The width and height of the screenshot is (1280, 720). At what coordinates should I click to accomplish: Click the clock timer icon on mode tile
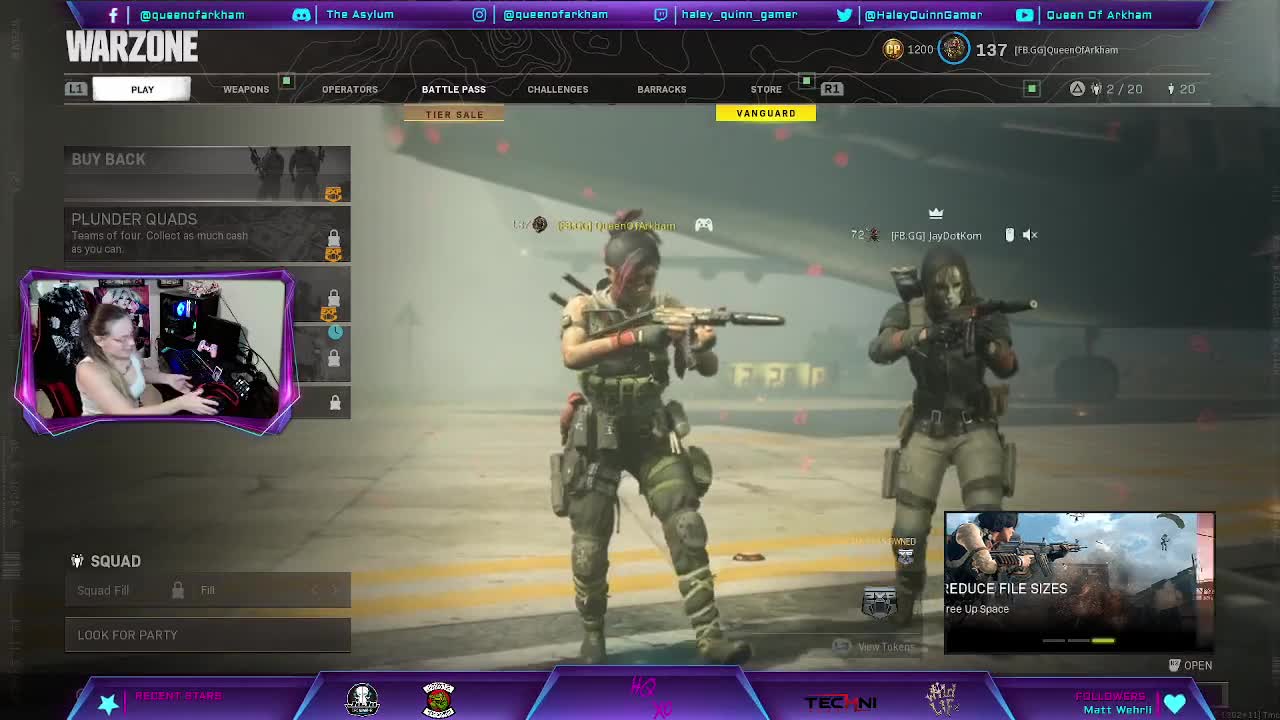click(x=336, y=331)
